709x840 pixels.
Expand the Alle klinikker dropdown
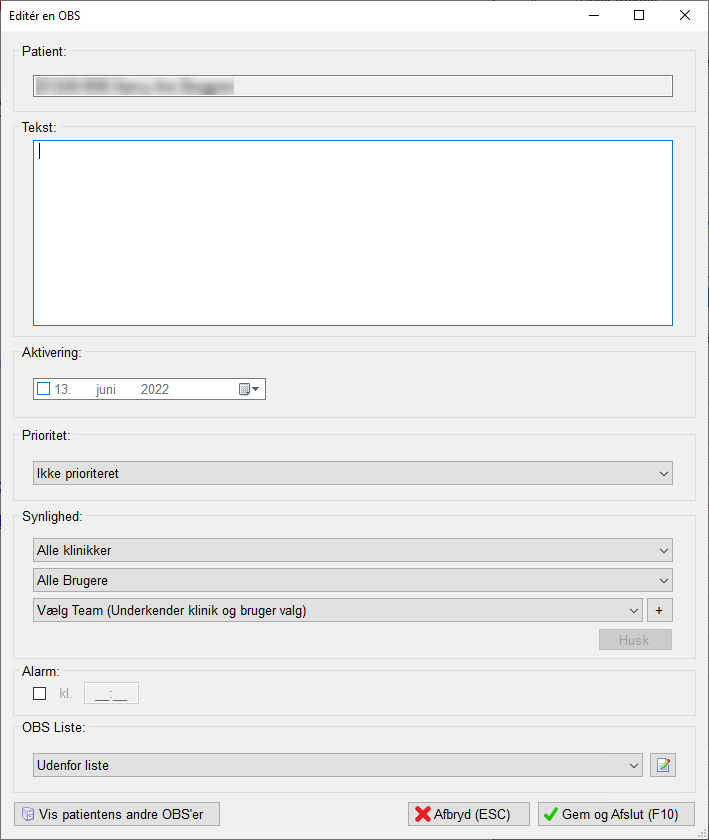(353, 550)
